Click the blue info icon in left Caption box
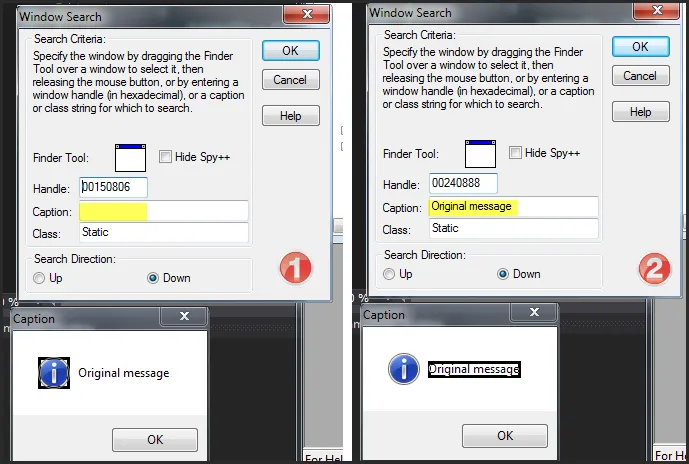The image size is (689, 464). tap(54, 373)
